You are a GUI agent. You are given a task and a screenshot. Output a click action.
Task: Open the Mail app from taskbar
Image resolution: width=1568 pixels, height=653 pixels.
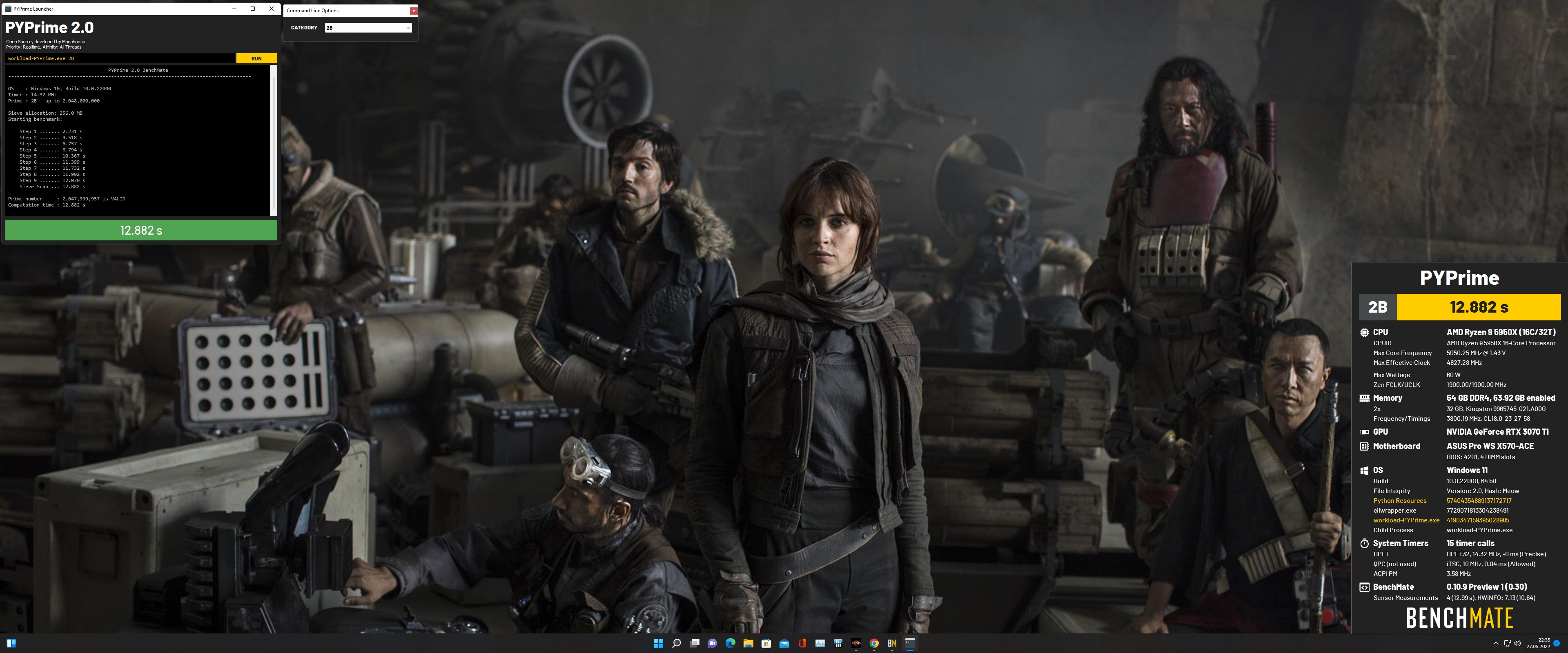pos(784,643)
